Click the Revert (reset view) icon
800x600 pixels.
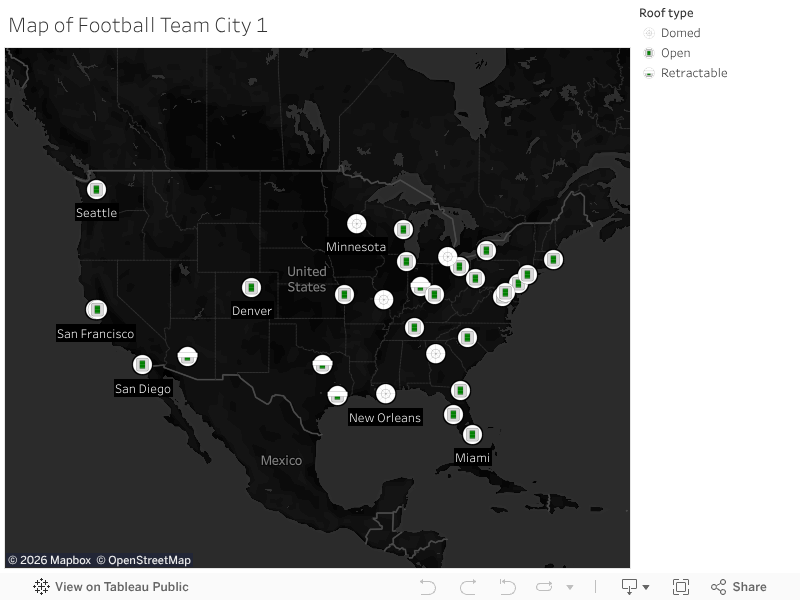(x=507, y=587)
